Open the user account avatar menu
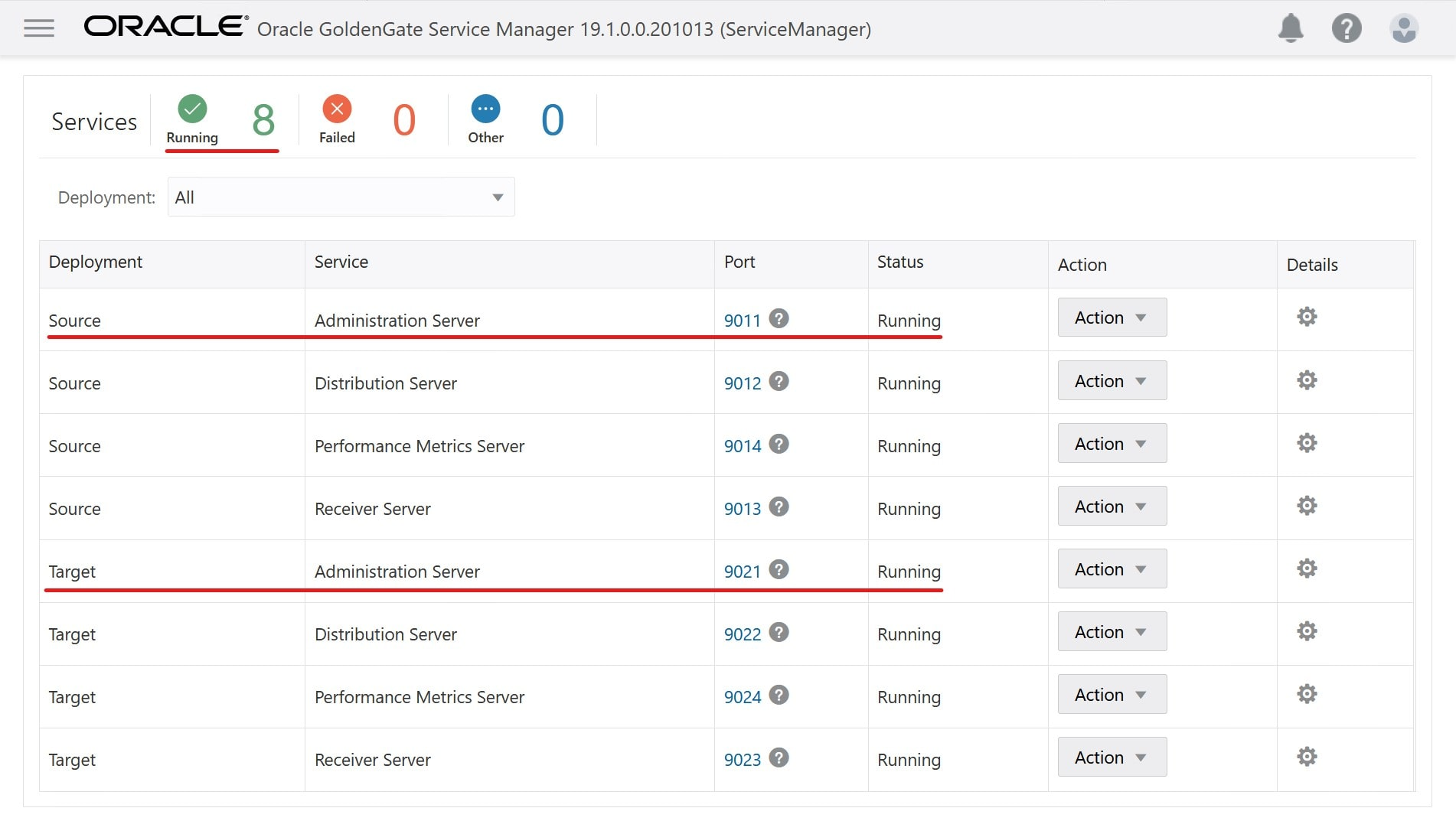 (1403, 29)
